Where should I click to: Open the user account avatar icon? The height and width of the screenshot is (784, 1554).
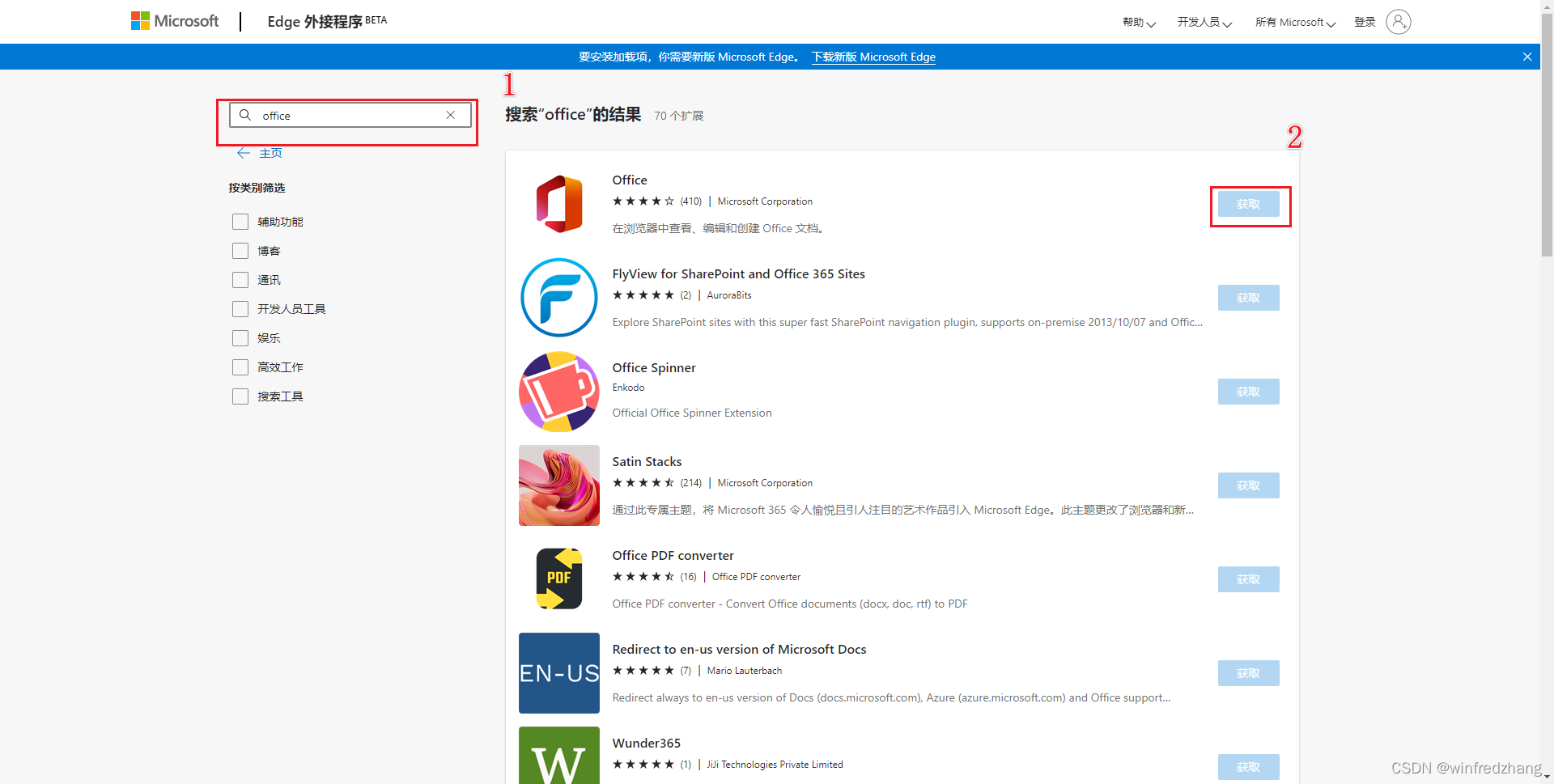coord(1398,22)
